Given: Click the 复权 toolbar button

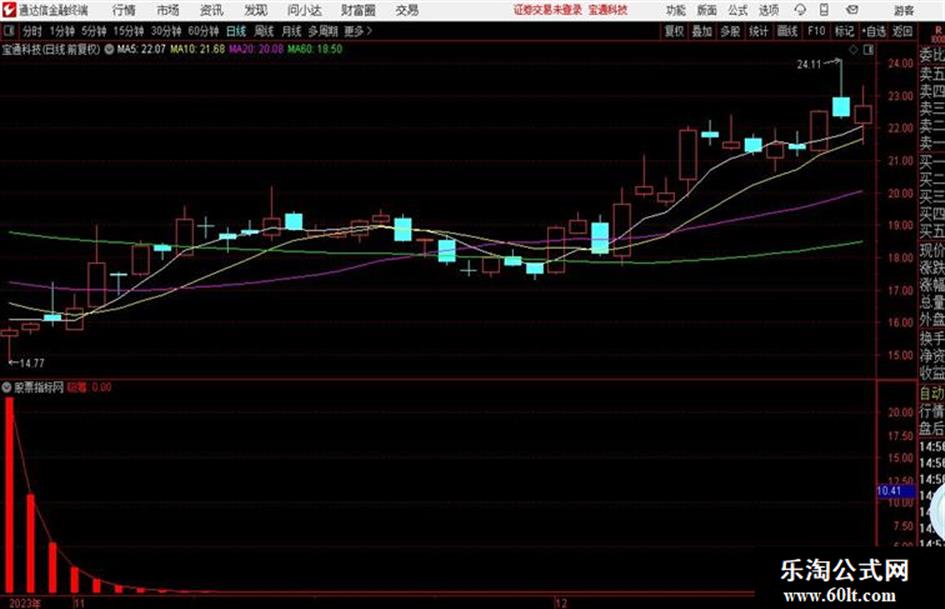Looking at the screenshot, I should (x=674, y=31).
